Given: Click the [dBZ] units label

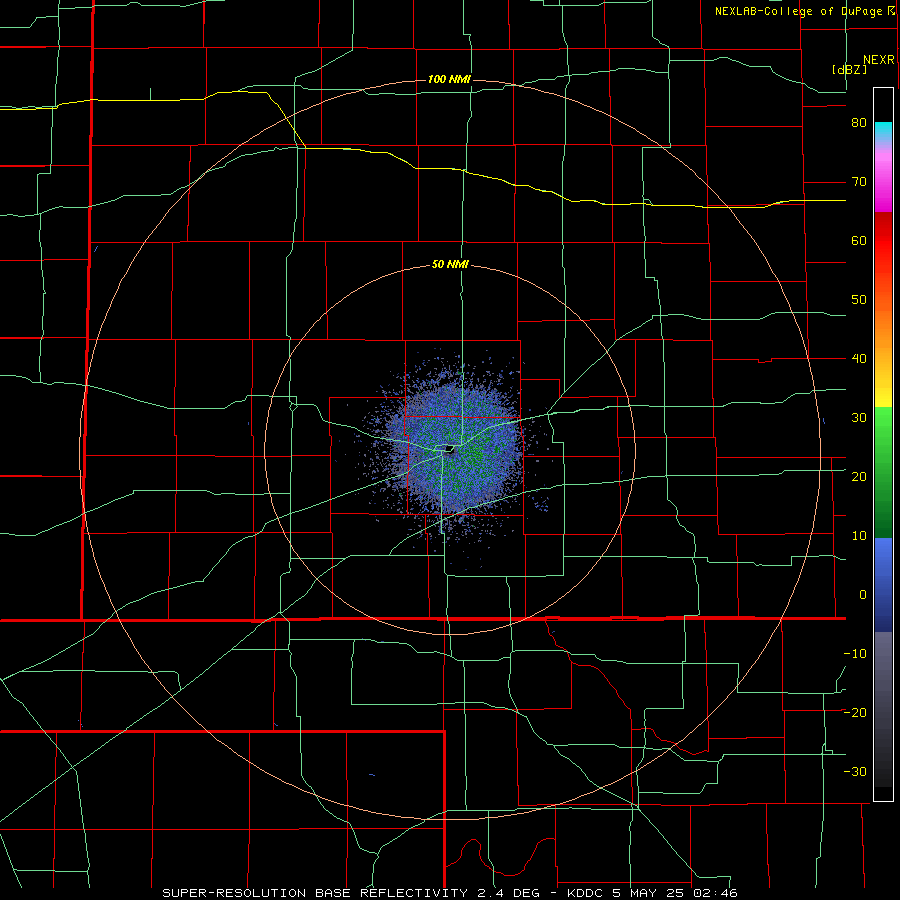Looking at the screenshot, I should (849, 69).
